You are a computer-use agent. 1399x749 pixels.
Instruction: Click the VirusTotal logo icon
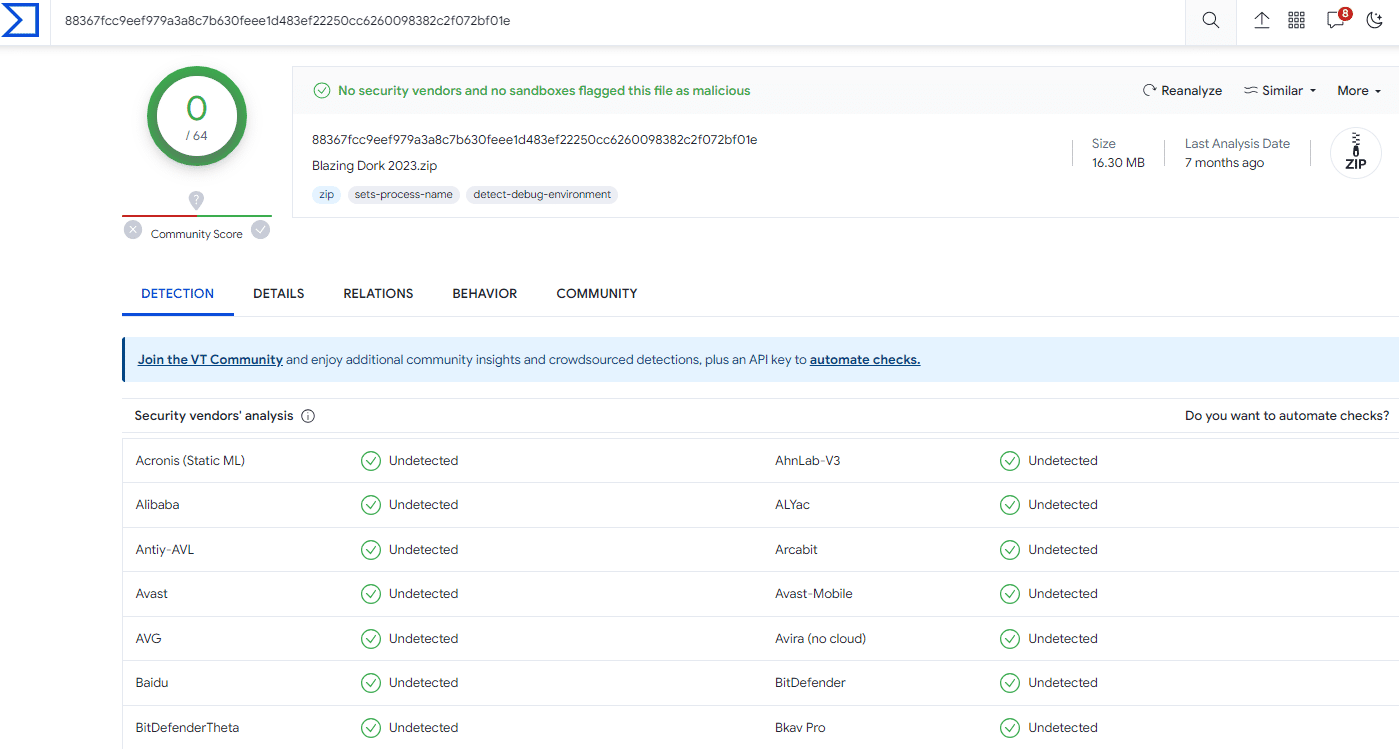tap(20, 20)
